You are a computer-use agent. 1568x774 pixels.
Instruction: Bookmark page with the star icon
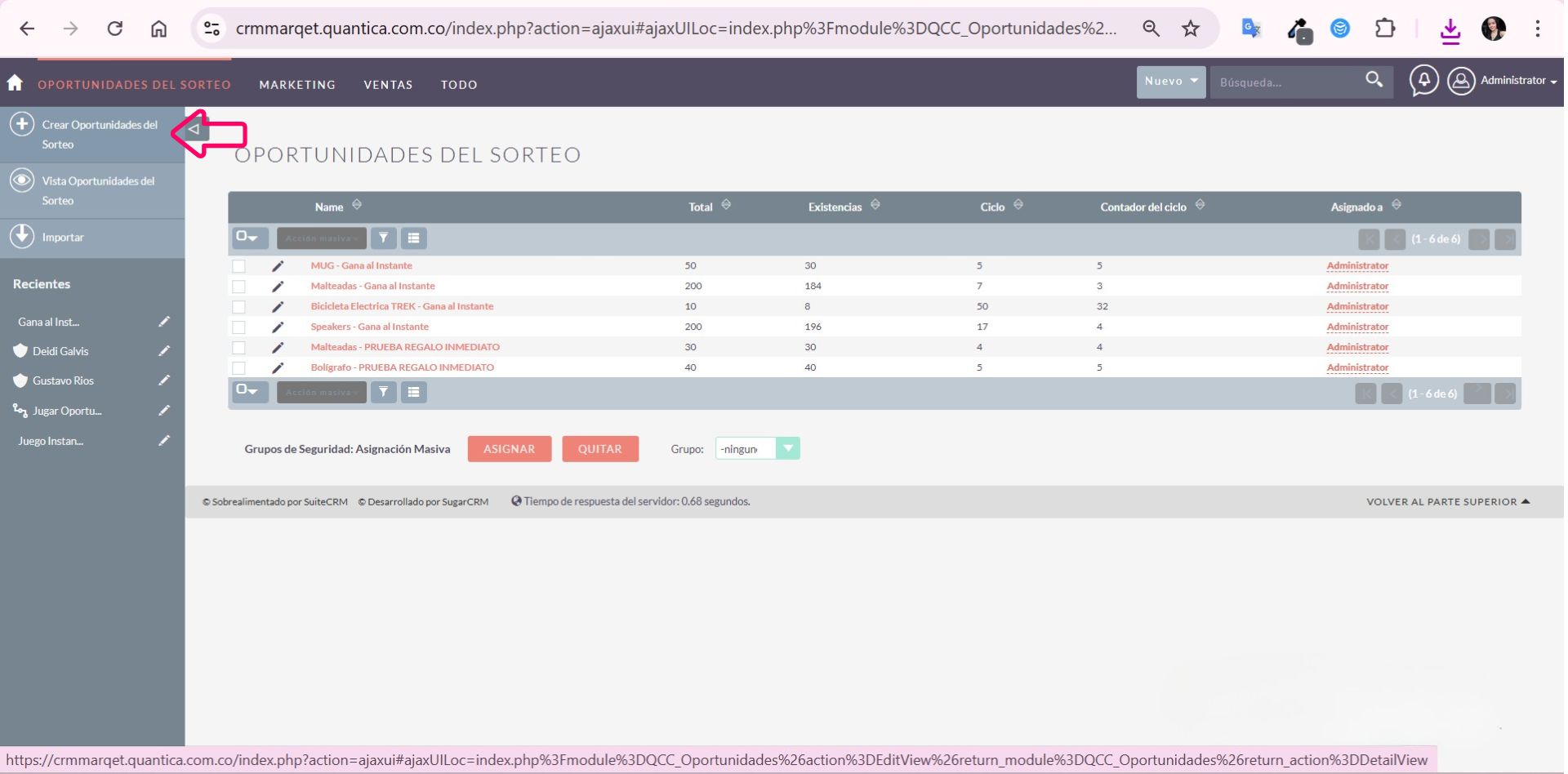1191,29
